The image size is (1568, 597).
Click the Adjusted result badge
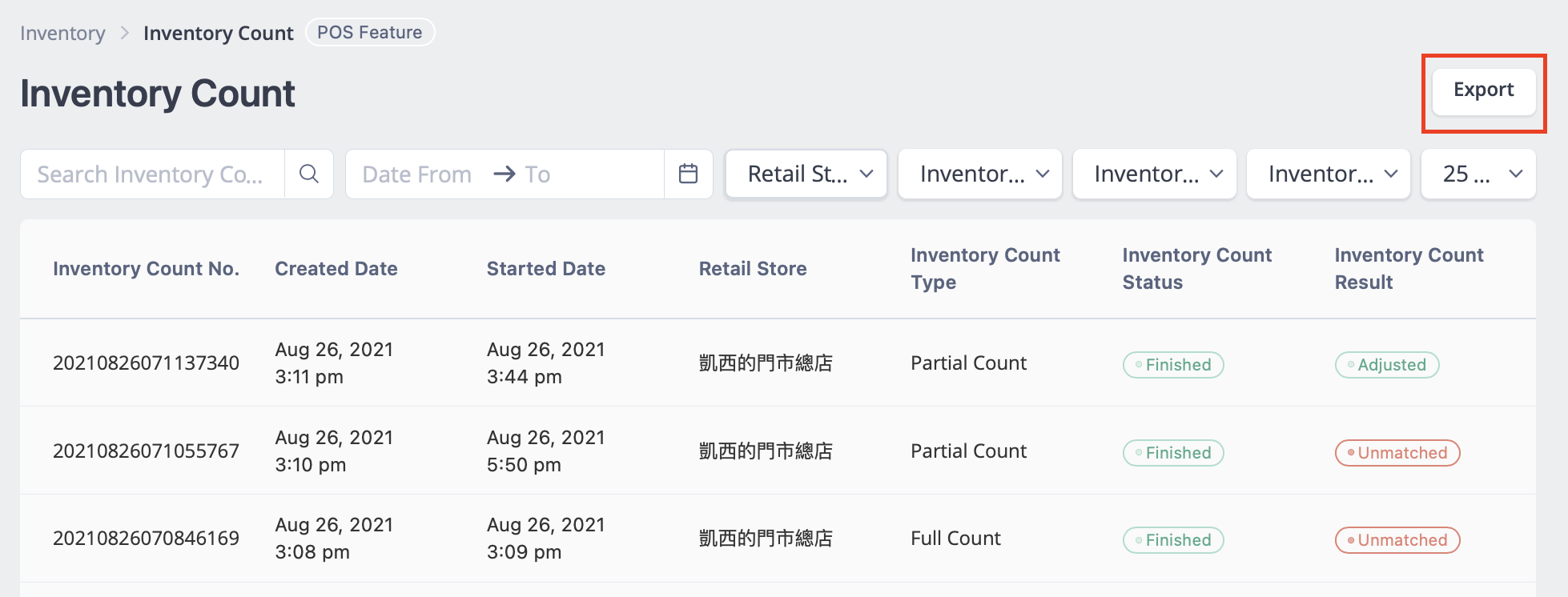pyautogui.click(x=1387, y=365)
